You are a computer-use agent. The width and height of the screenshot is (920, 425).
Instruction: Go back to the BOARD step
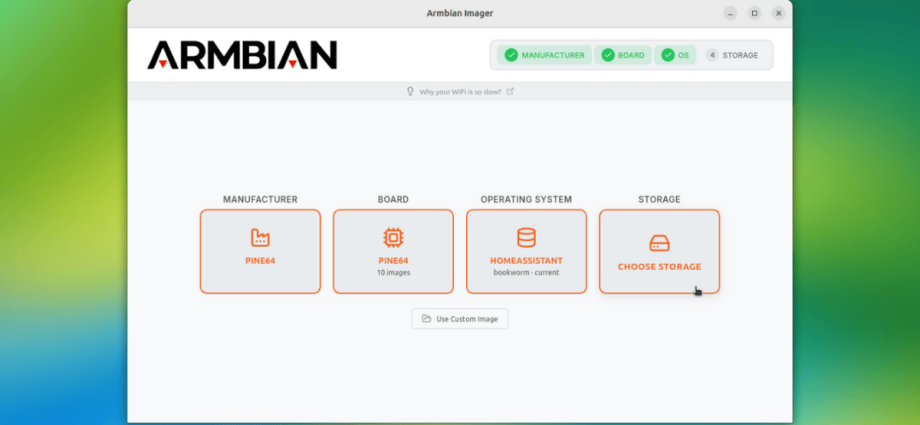pyautogui.click(x=623, y=55)
